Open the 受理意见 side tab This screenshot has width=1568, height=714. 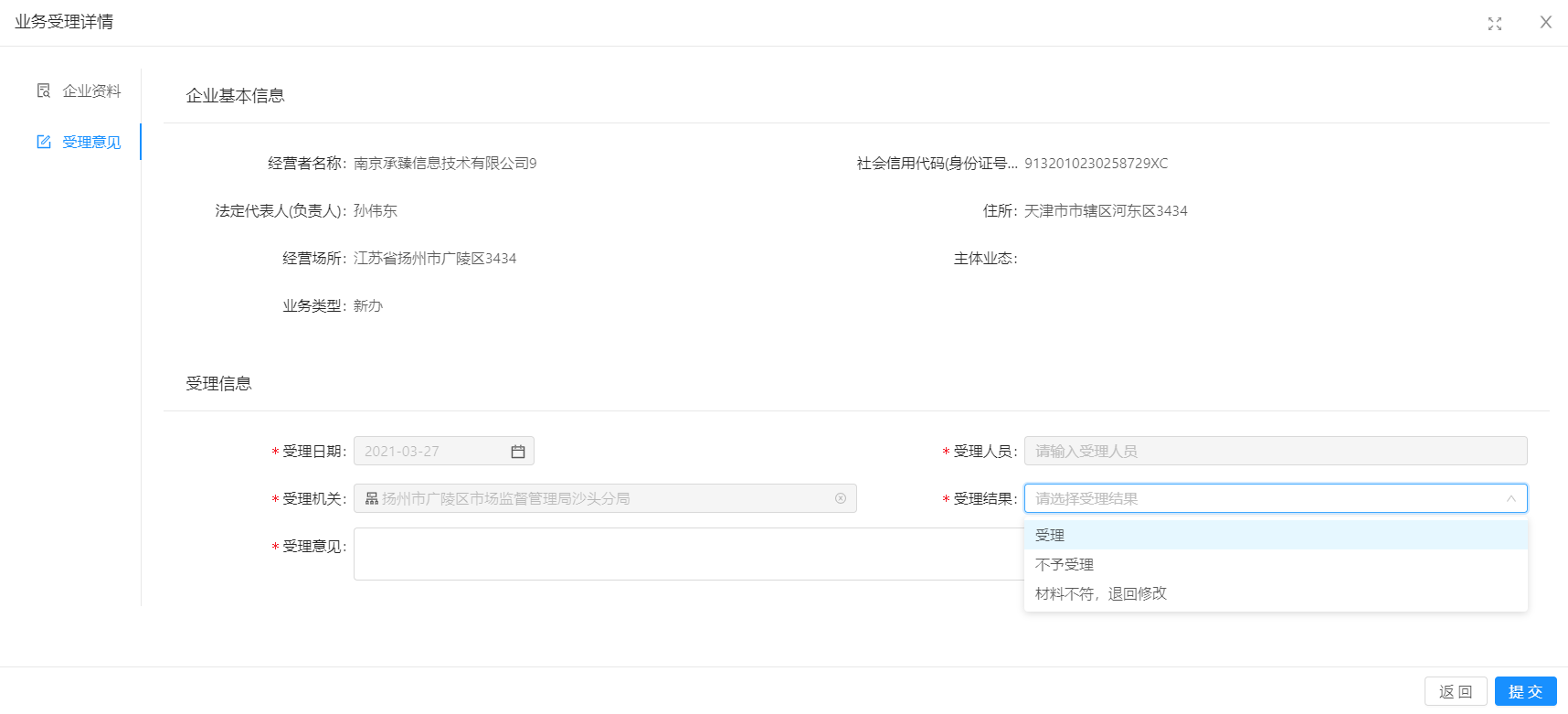click(x=90, y=142)
